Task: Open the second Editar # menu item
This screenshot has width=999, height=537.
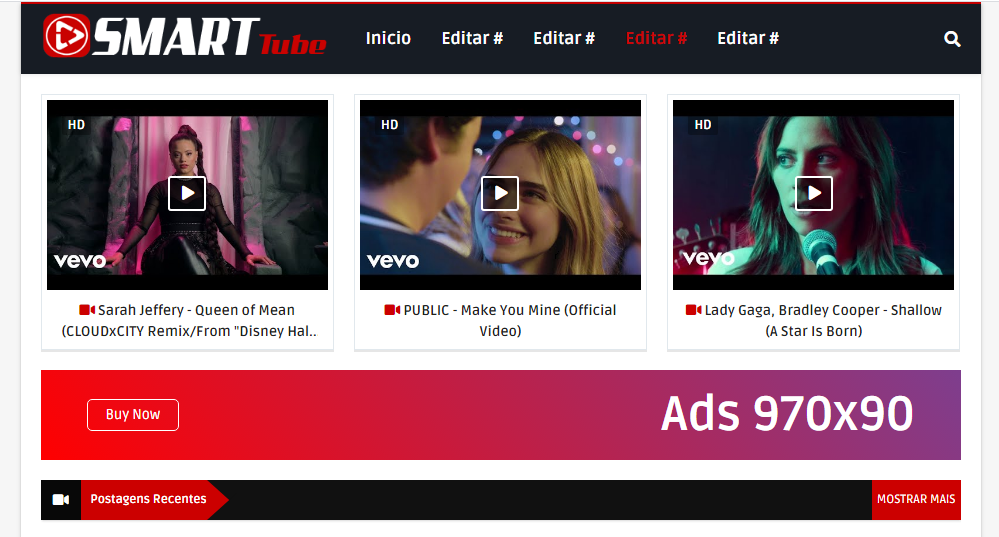Action: click(564, 38)
